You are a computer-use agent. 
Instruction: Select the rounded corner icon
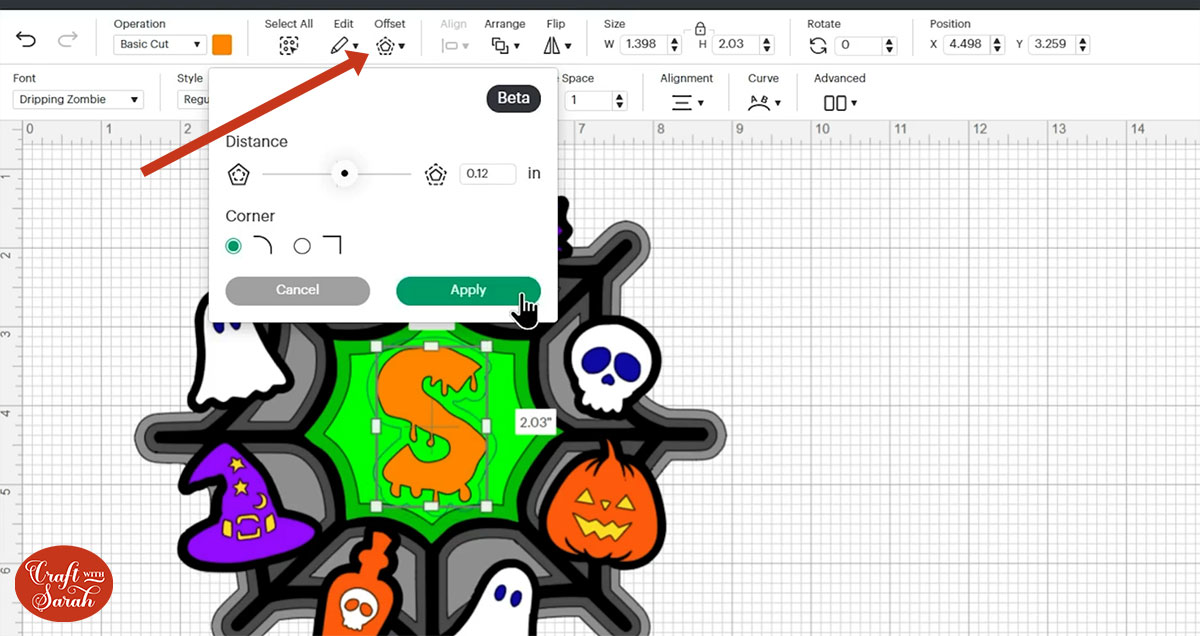click(x=262, y=246)
